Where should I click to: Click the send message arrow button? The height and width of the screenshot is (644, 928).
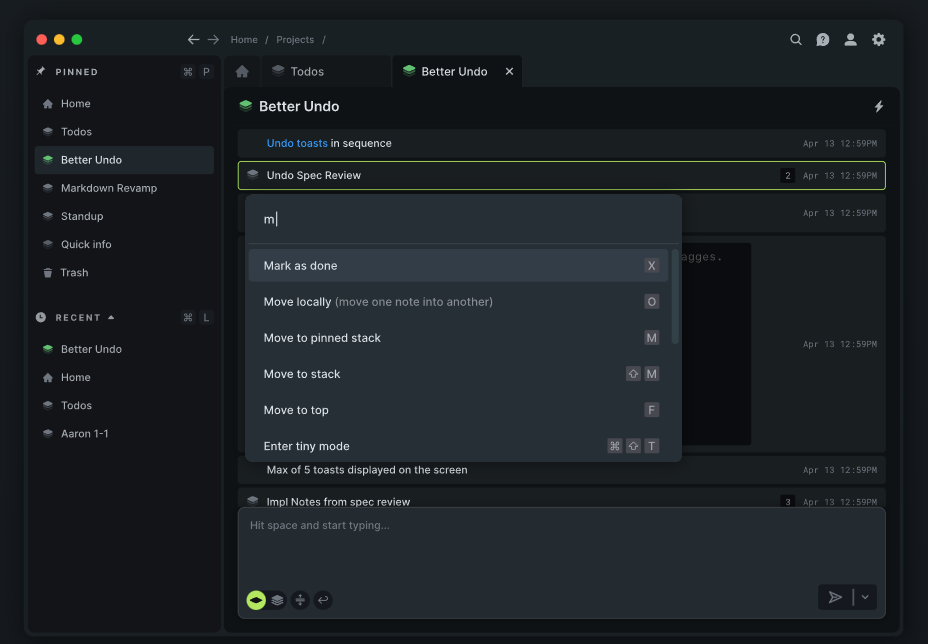tap(835, 597)
